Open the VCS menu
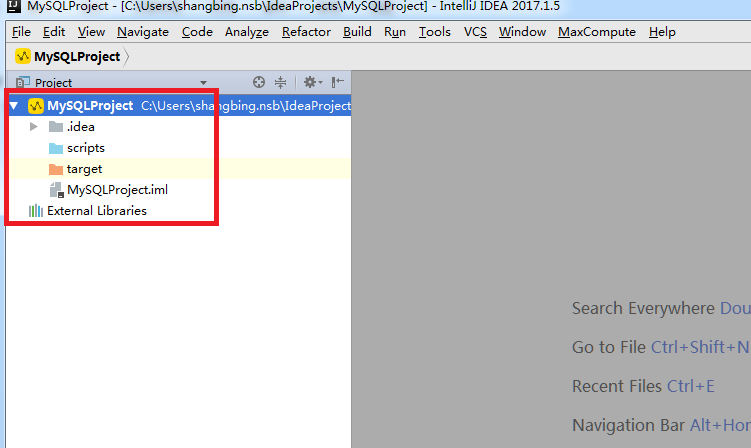This screenshot has height=448, width=751. (x=475, y=32)
